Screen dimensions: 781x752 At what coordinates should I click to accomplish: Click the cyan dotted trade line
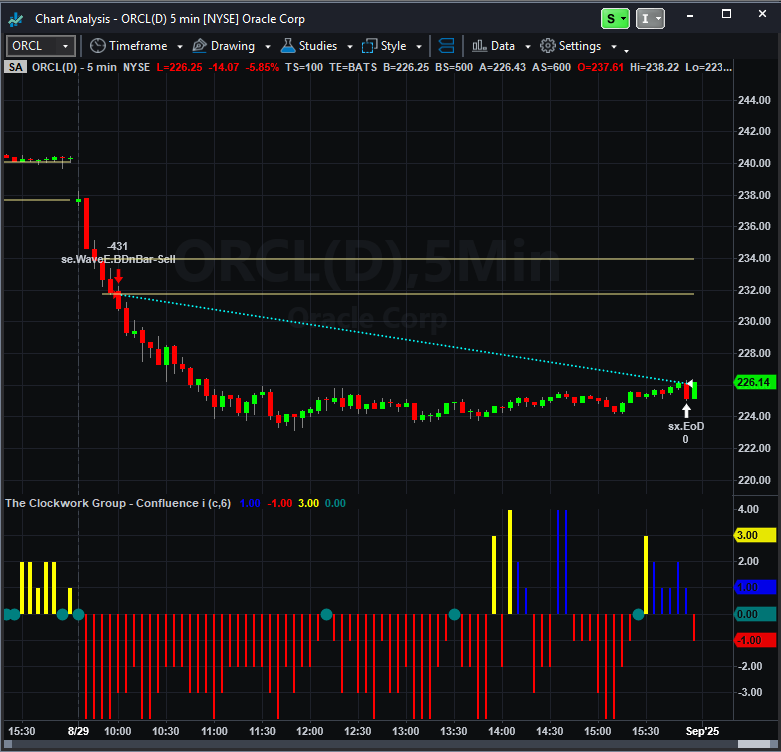coord(403,339)
